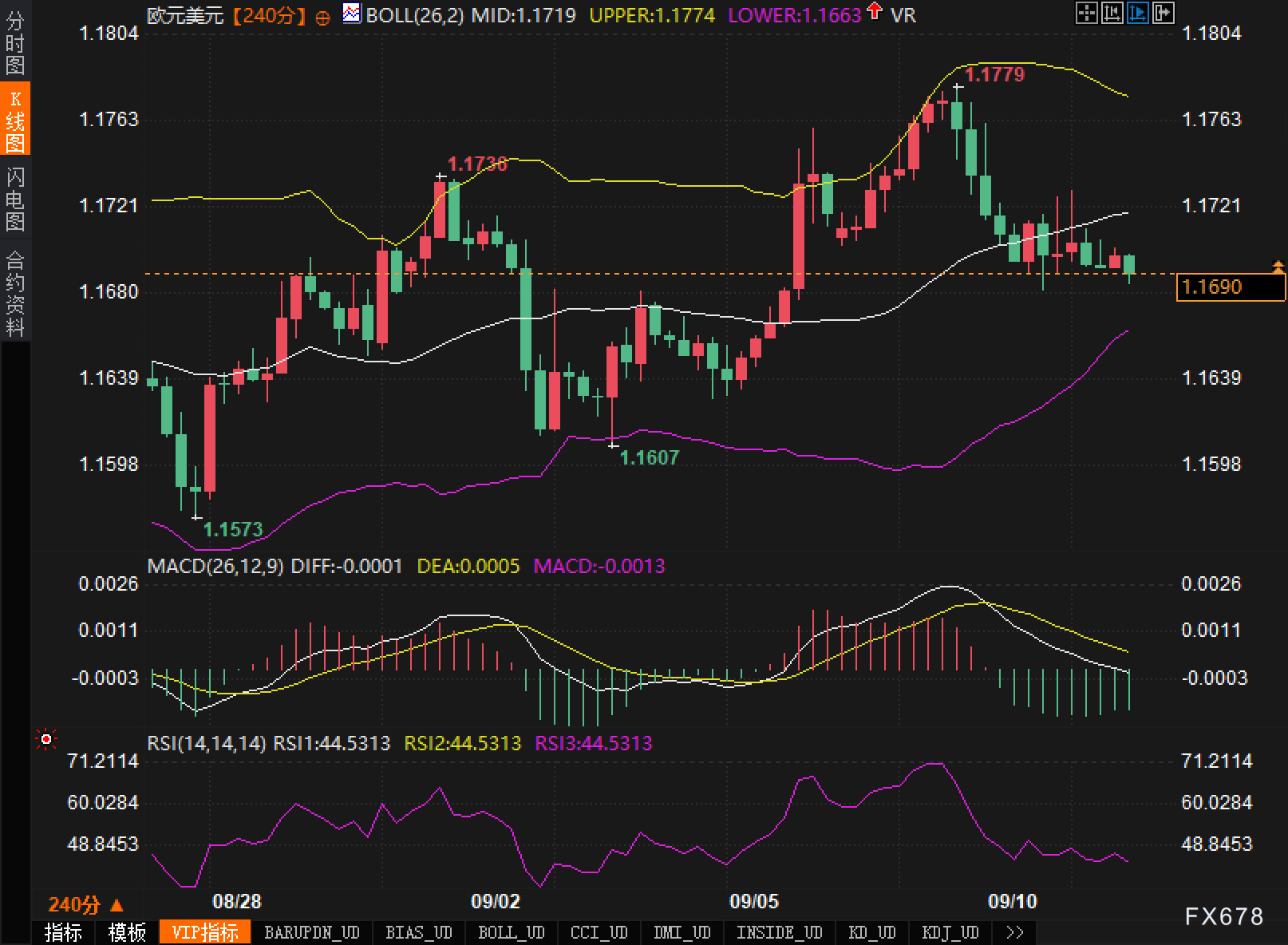Image resolution: width=1288 pixels, height=945 pixels.
Task: Open the 指标 indicators menu
Action: 63,932
